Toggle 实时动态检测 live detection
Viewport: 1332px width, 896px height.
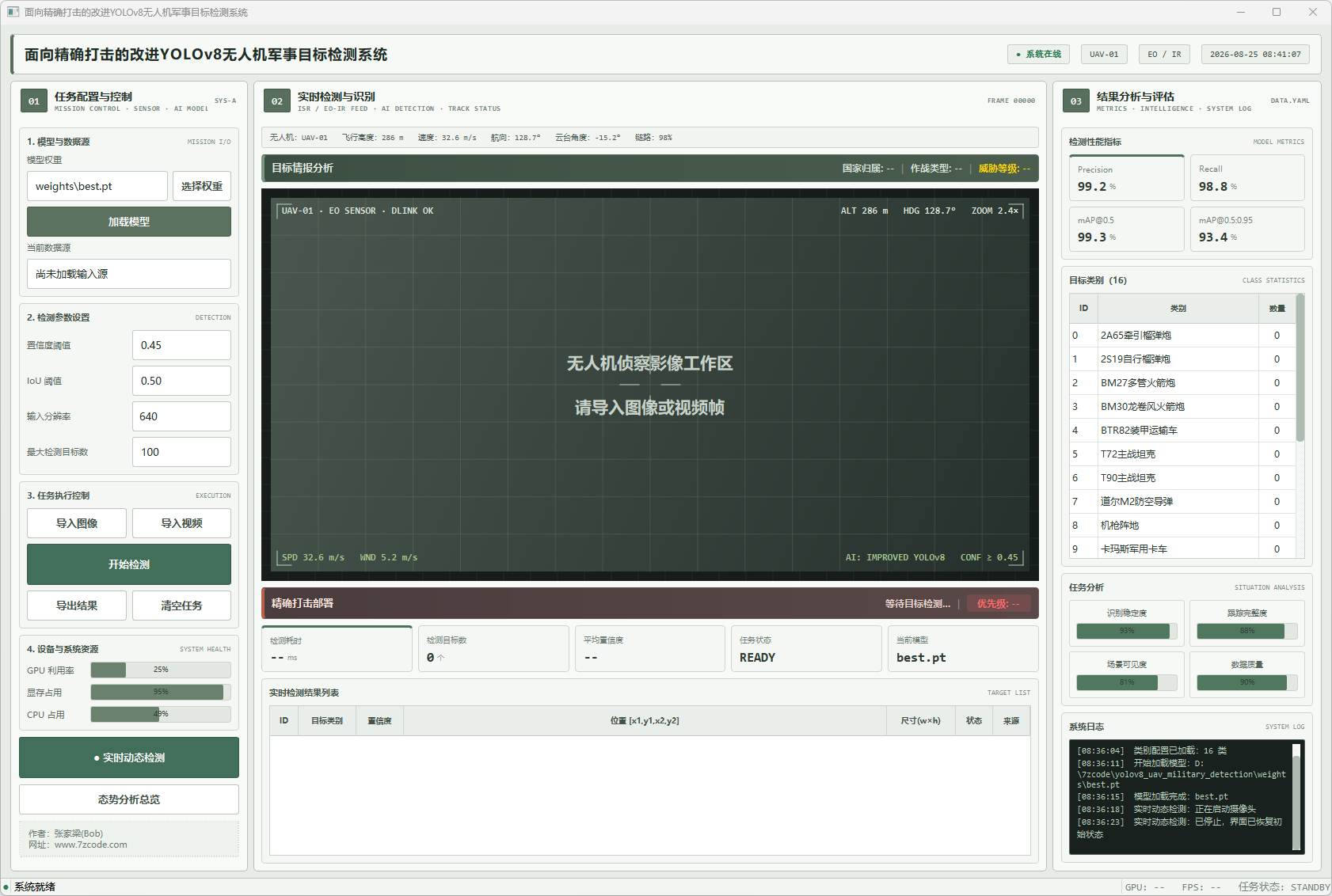coord(129,757)
